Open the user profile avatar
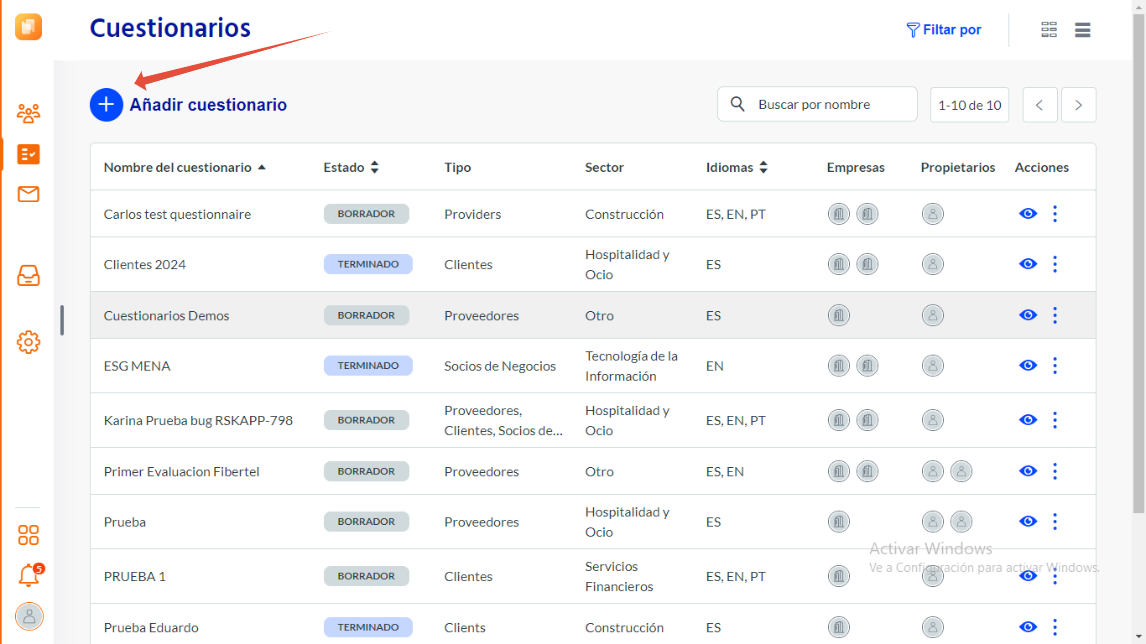Viewport: 1146px width, 644px height. [29, 617]
